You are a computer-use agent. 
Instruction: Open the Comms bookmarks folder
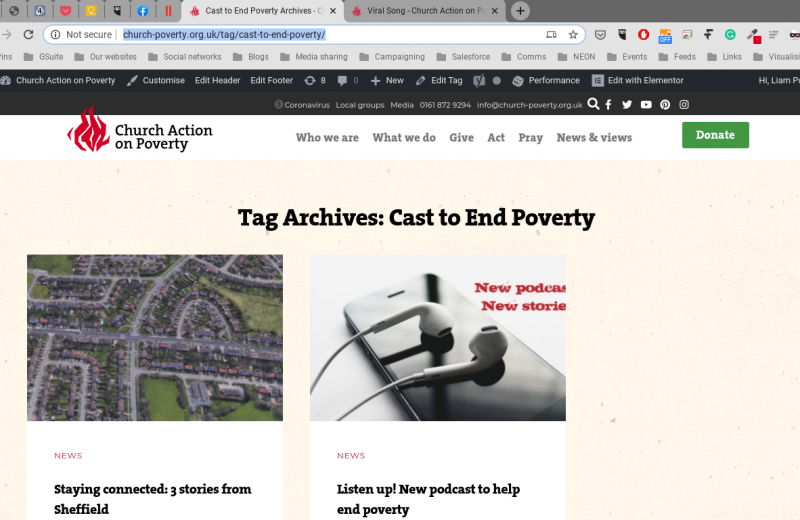tap(523, 57)
